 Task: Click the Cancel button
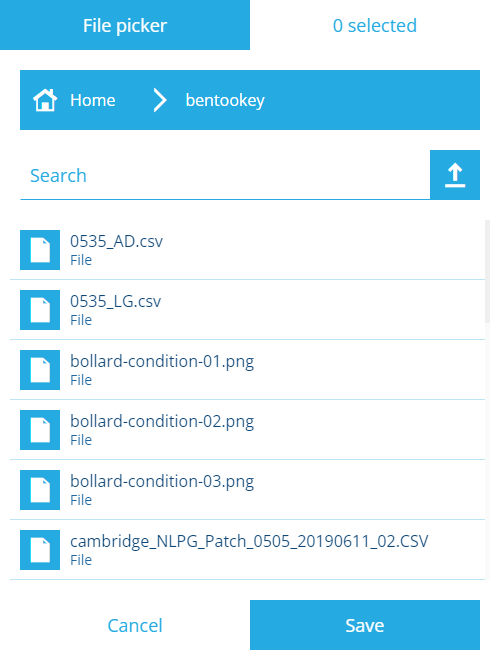135,625
